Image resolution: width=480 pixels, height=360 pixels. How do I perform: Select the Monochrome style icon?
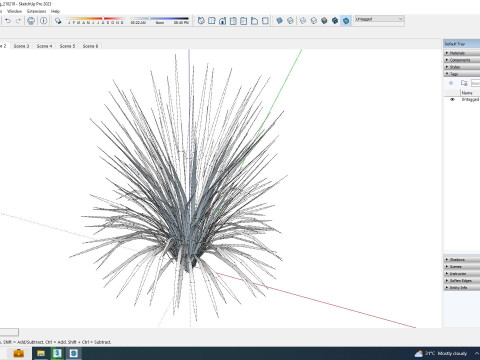346,21
